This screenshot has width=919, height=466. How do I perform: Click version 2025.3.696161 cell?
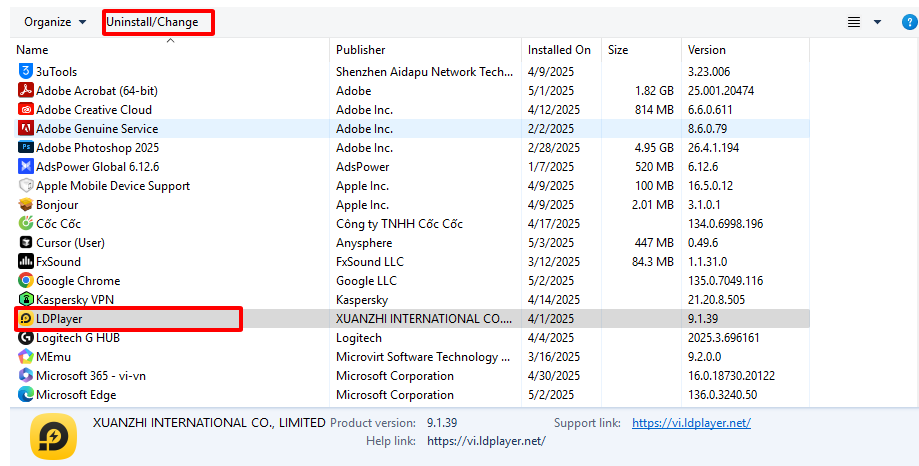click(x=723, y=338)
